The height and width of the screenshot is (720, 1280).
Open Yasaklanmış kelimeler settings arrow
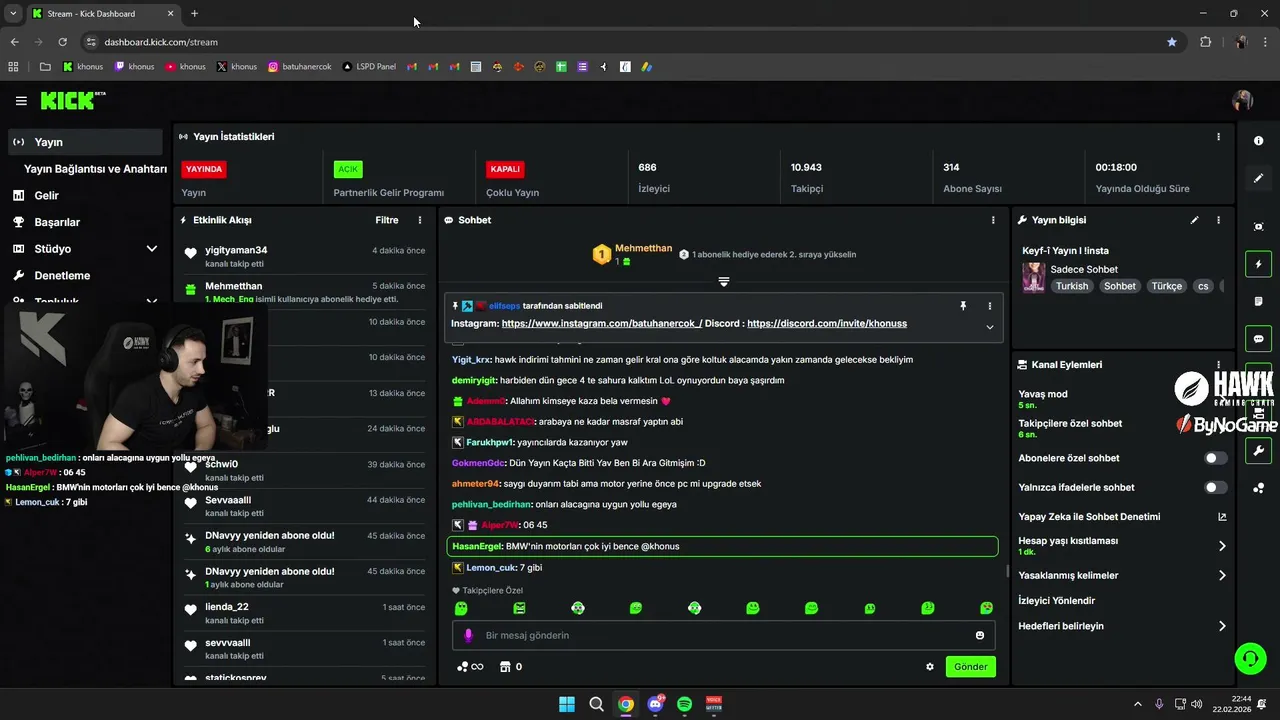coord(1222,576)
